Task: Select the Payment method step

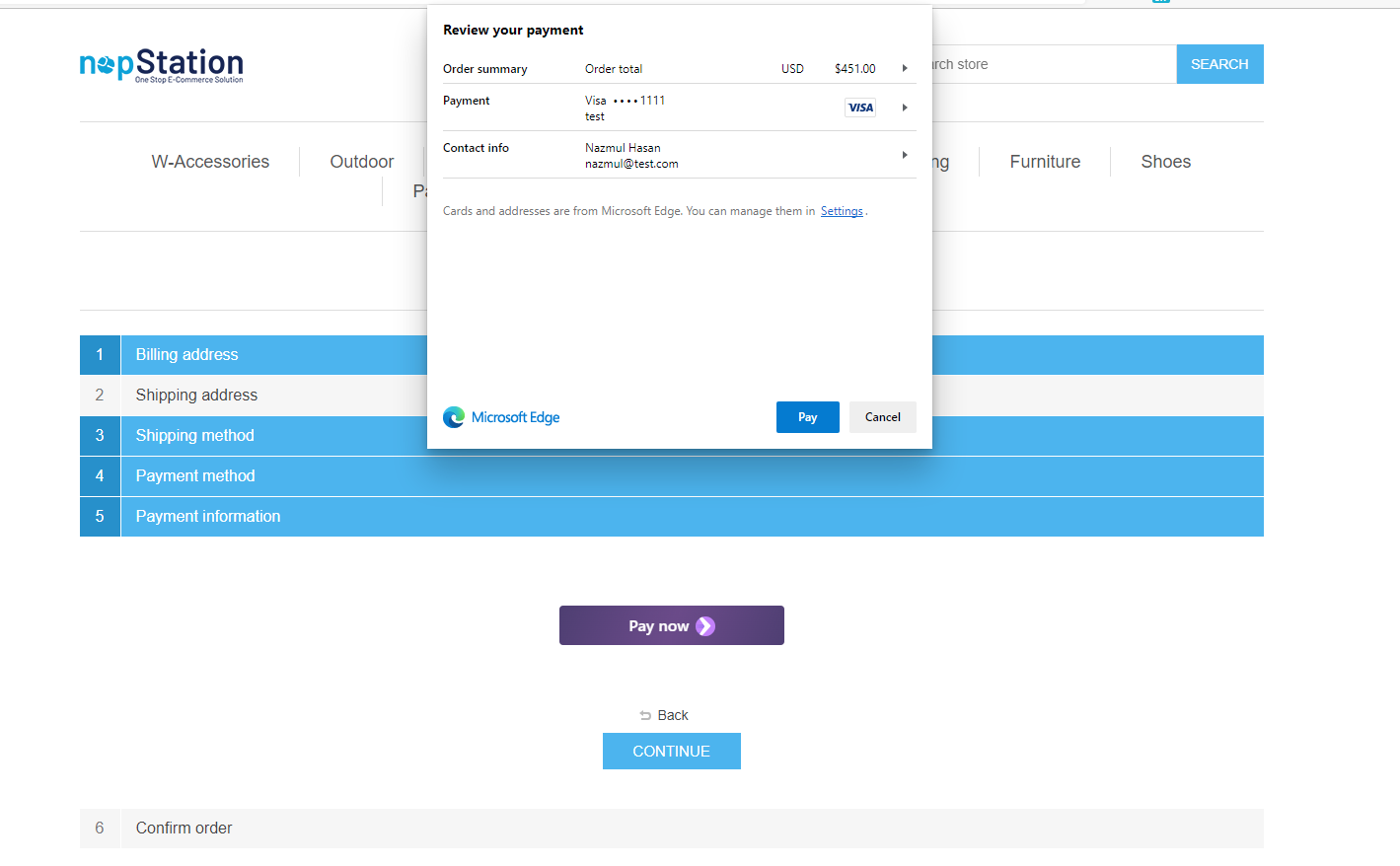Action: pos(672,476)
